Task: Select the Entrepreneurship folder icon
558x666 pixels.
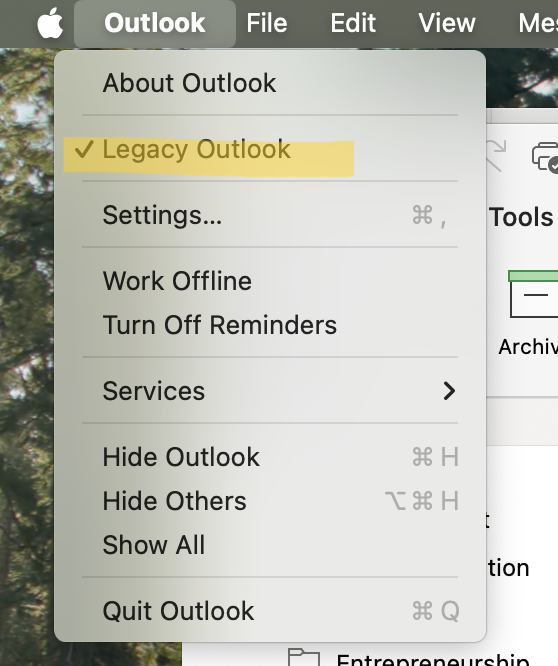Action: 303,657
